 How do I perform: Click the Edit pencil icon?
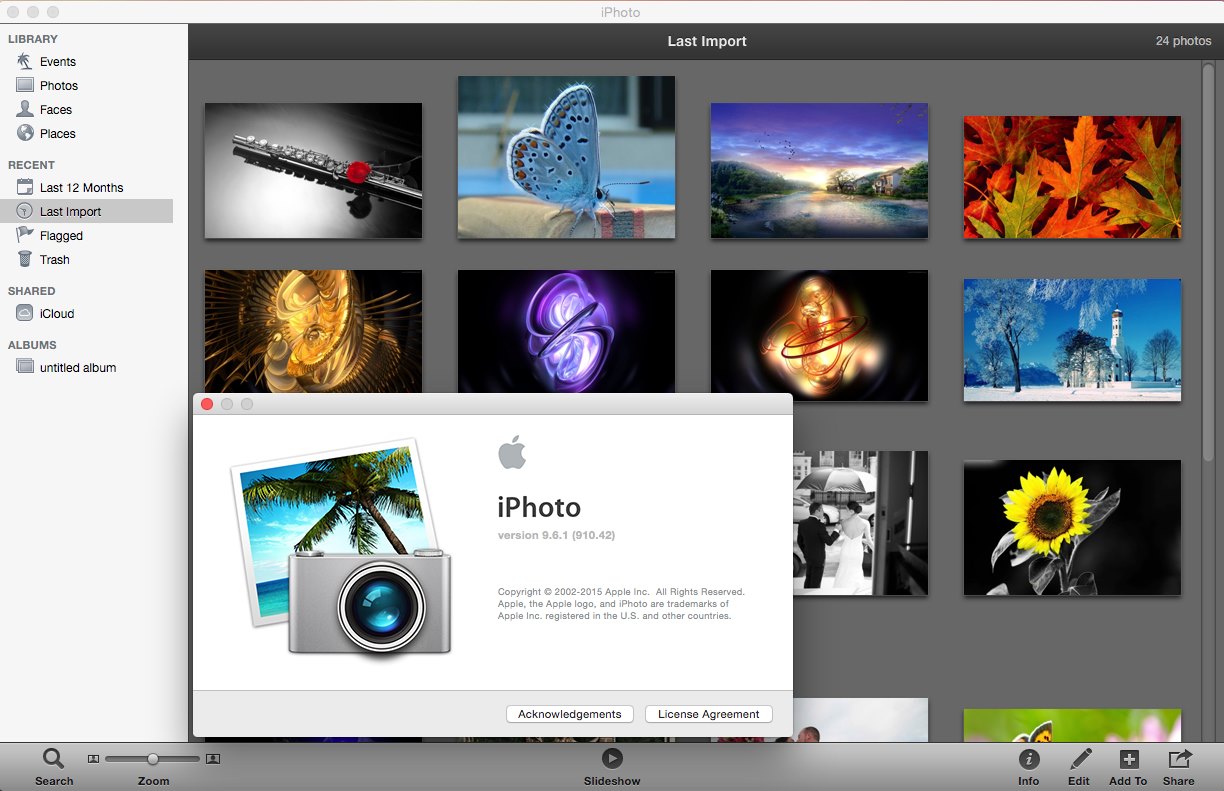[1079, 759]
